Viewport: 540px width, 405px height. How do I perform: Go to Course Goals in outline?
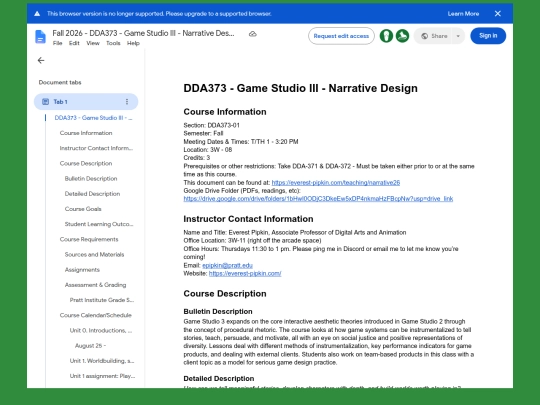click(x=83, y=209)
